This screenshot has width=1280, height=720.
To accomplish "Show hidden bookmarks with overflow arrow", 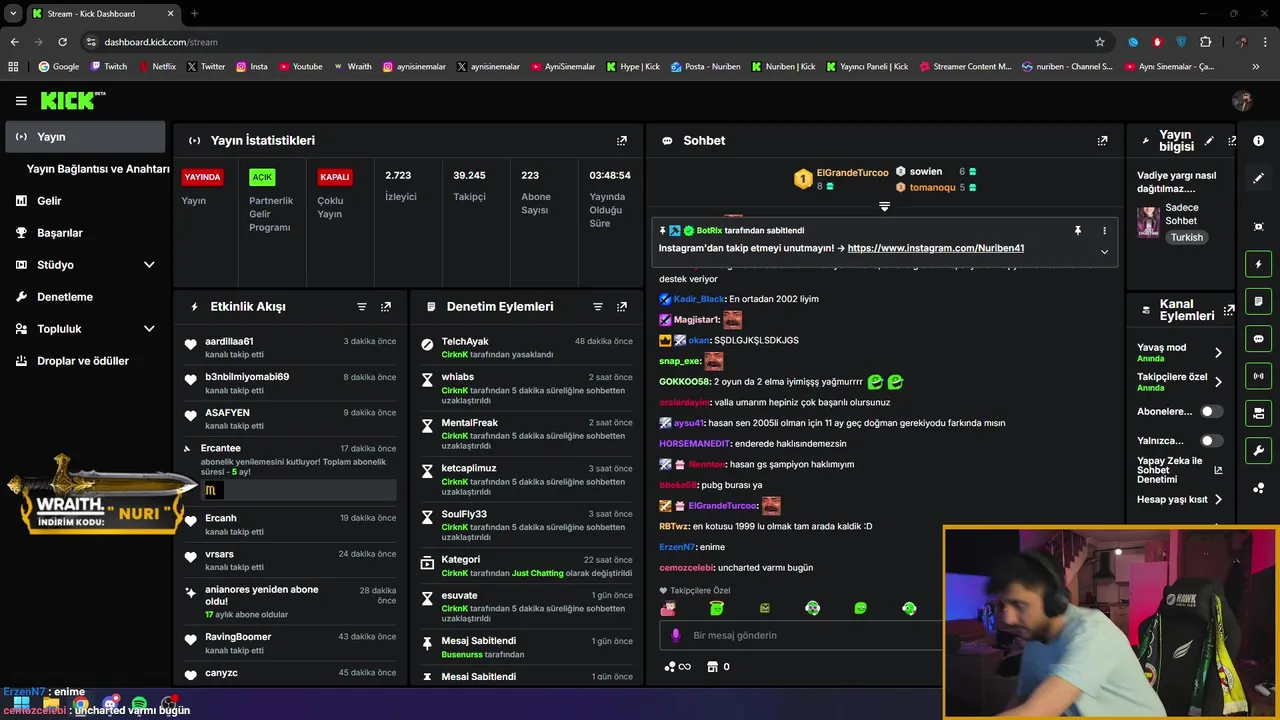I will coord(1256,67).
